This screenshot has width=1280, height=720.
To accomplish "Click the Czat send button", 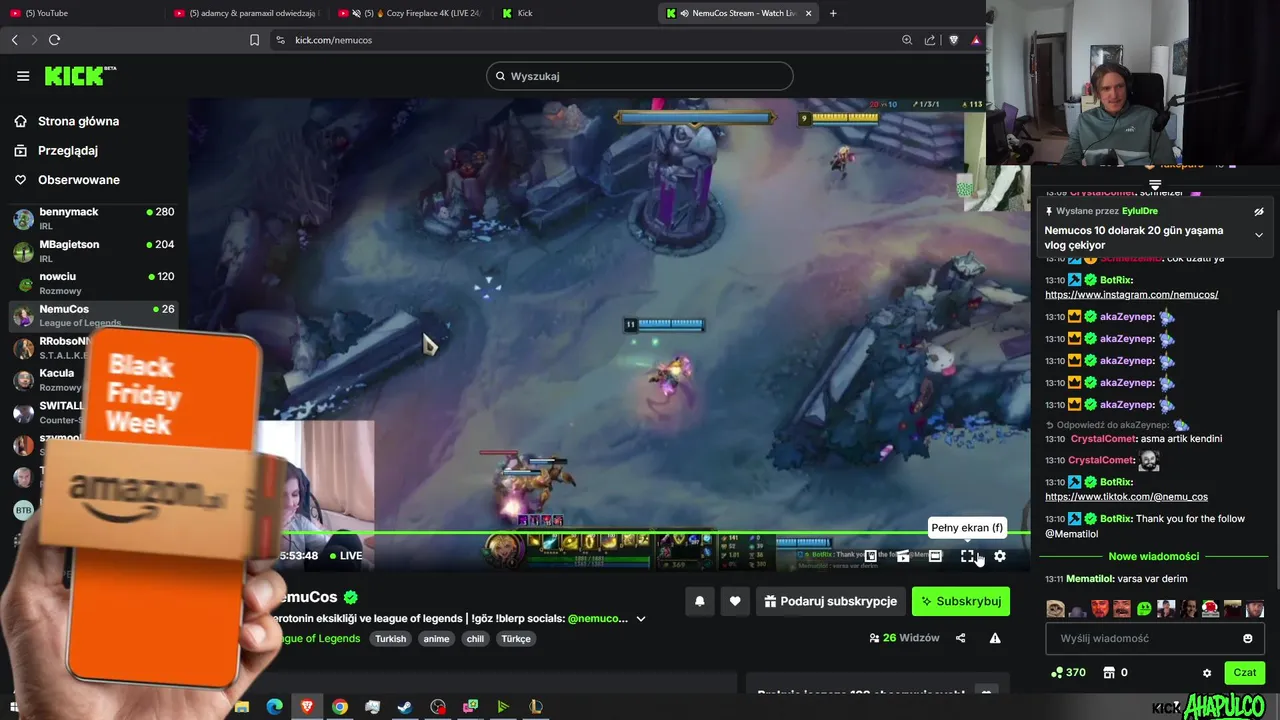I will [1244, 673].
